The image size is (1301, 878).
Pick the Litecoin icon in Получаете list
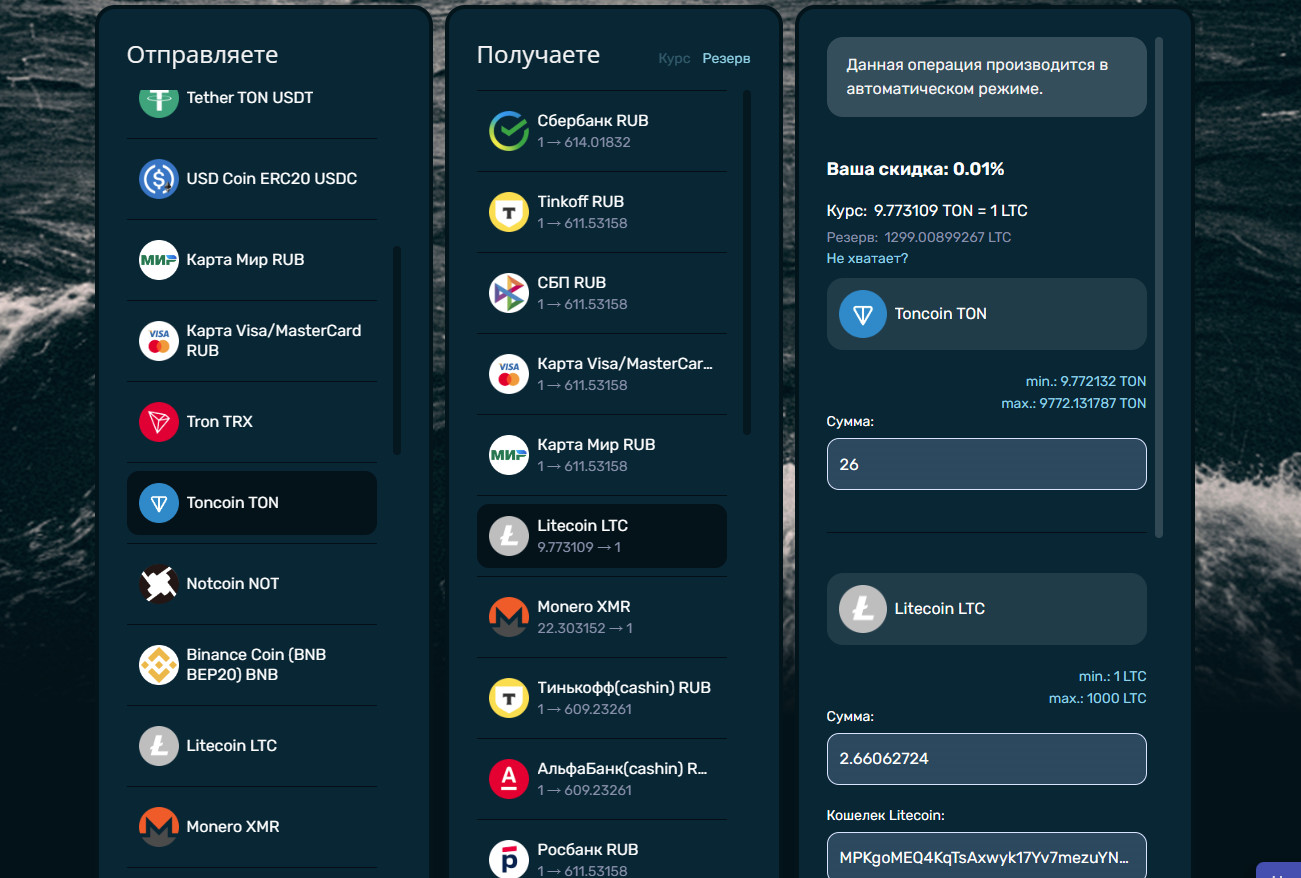[508, 536]
